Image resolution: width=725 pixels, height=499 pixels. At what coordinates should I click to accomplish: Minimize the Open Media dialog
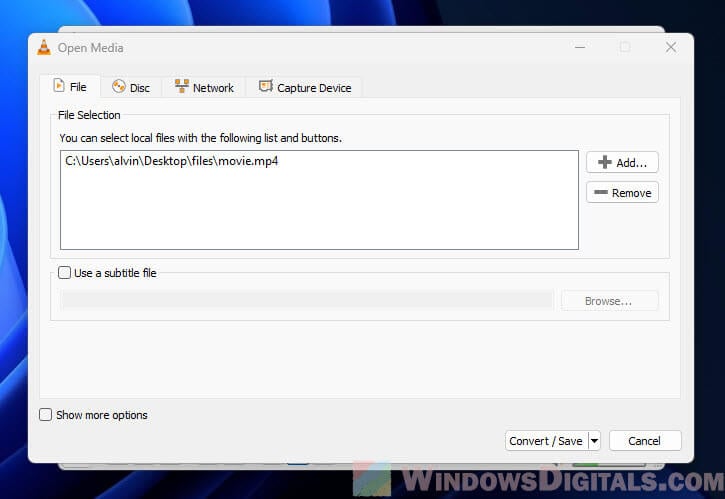[x=580, y=47]
